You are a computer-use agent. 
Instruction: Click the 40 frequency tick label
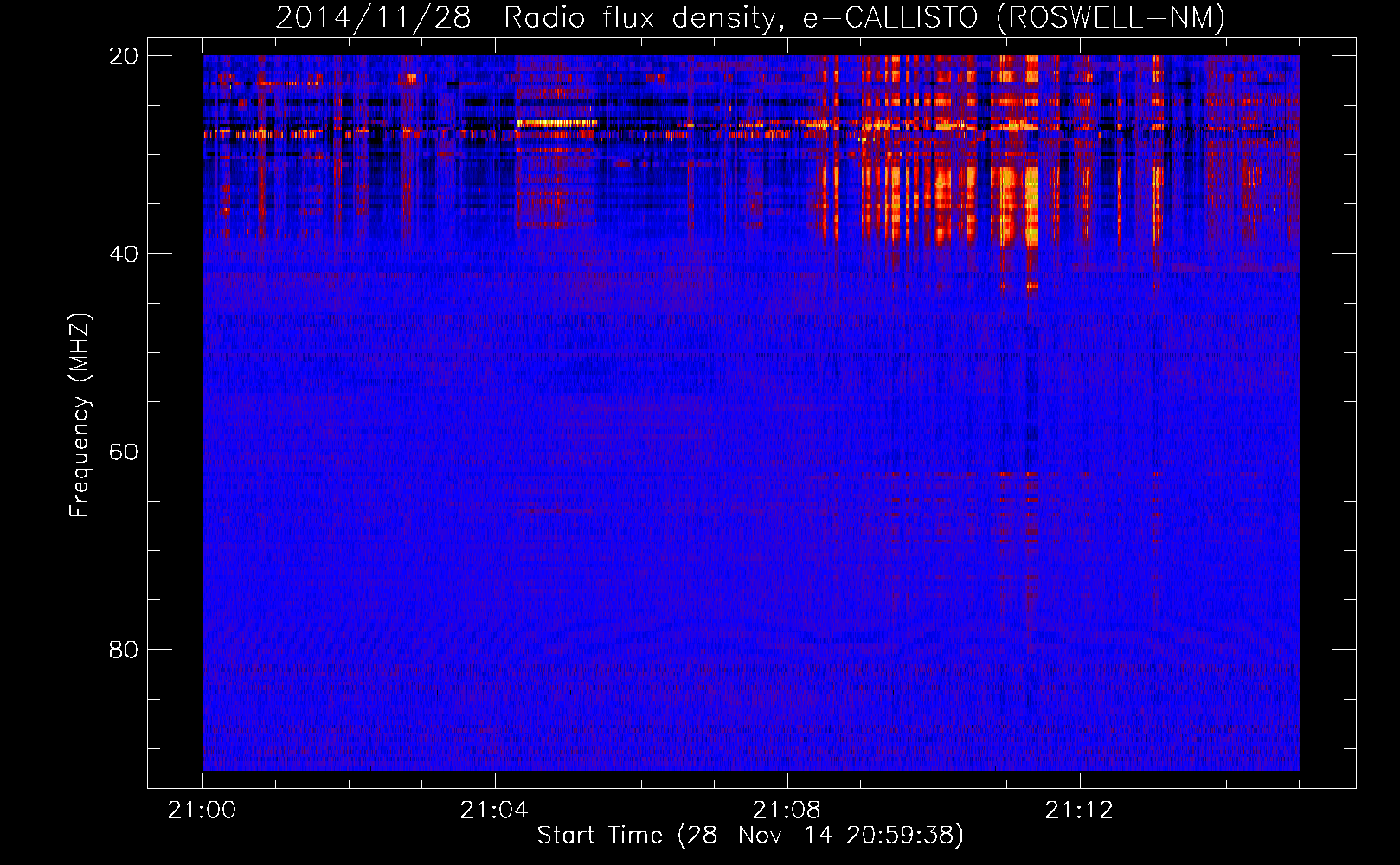pyautogui.click(x=124, y=254)
